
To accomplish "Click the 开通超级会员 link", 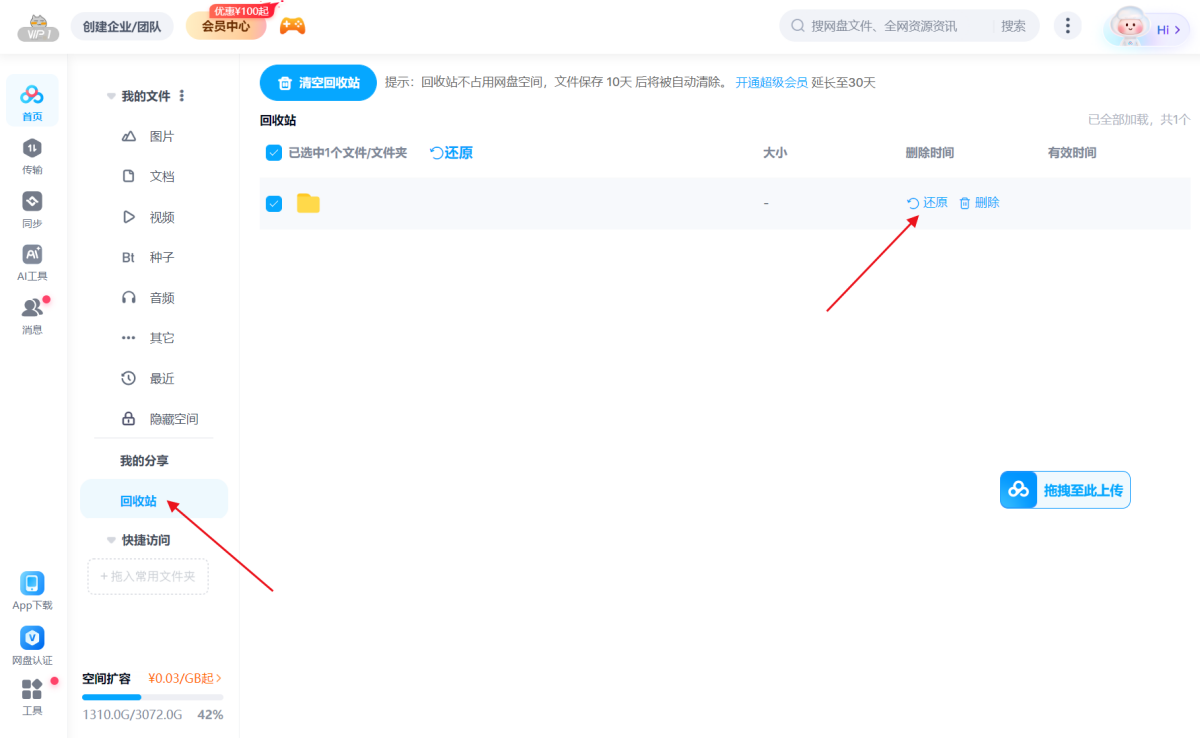I will (772, 83).
